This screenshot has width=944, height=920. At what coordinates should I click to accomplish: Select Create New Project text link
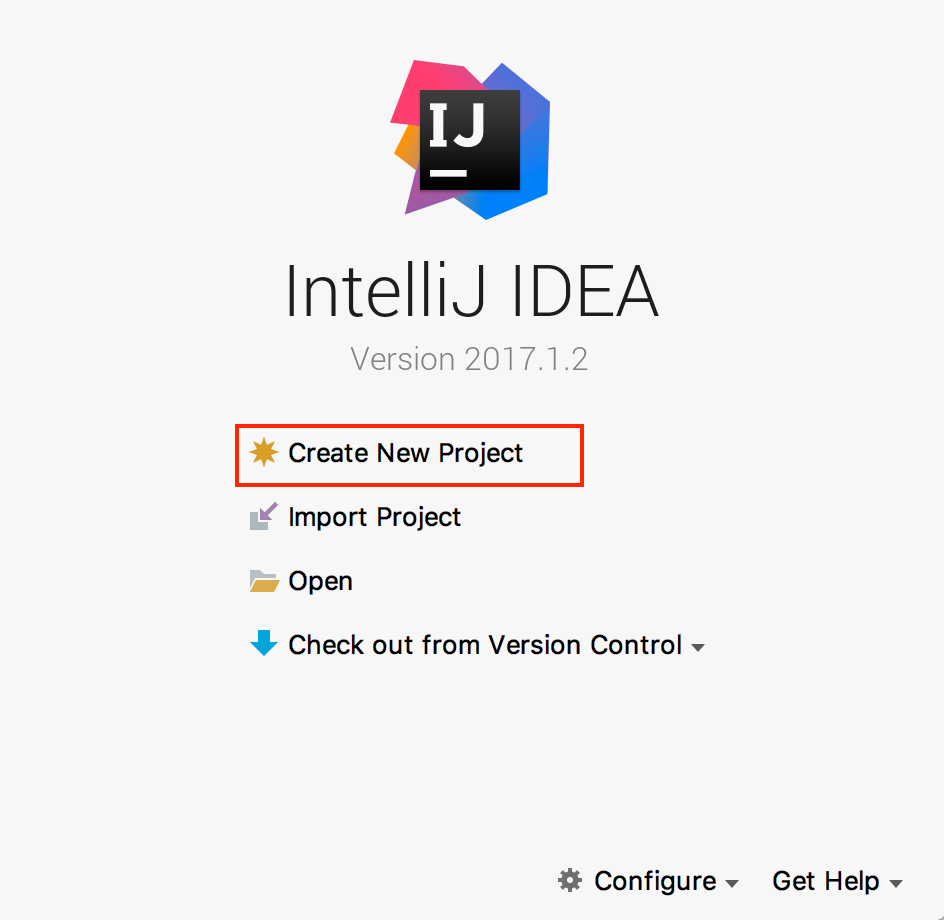tap(405, 453)
